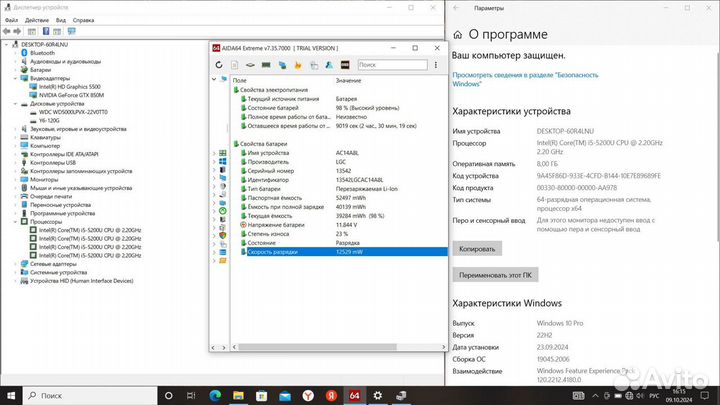
Task: Expand the Сетевые адаптеры category
Action: 15,264
